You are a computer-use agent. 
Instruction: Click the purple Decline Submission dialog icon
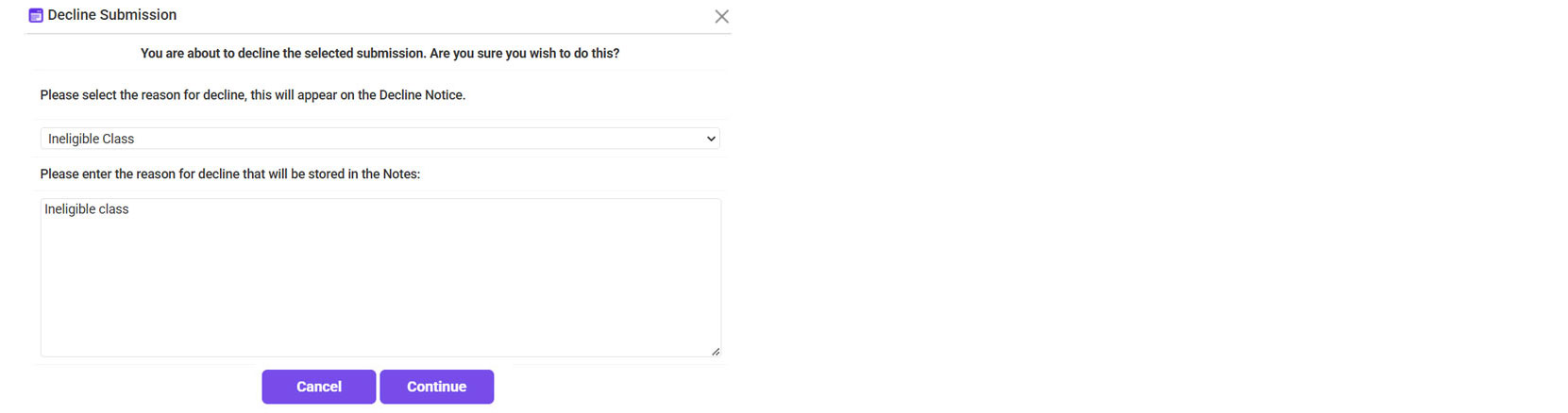(36, 15)
